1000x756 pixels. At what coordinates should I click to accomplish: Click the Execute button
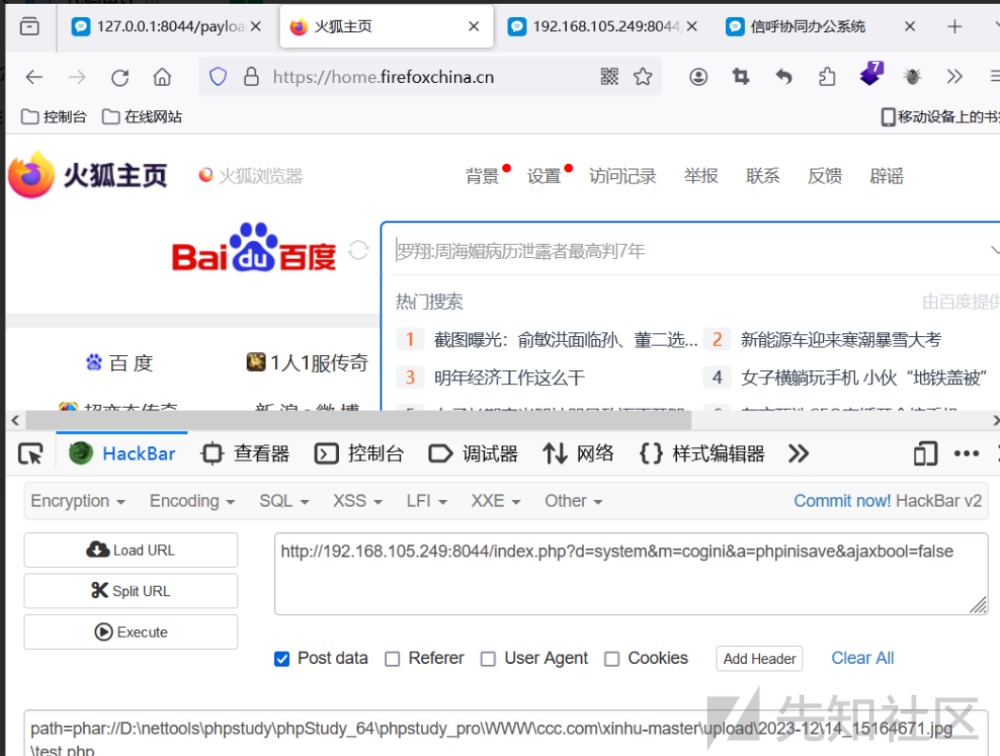coord(131,632)
